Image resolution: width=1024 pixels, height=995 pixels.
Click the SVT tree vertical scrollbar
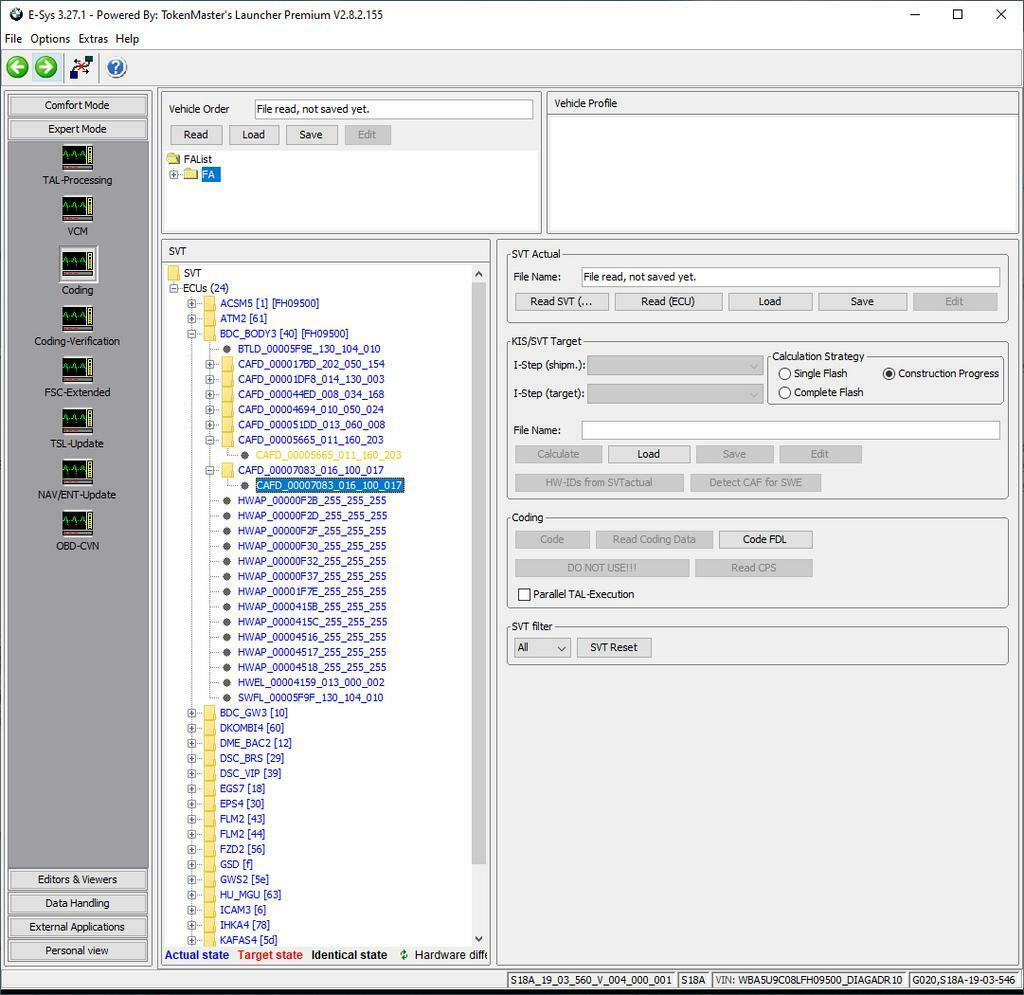point(479,575)
